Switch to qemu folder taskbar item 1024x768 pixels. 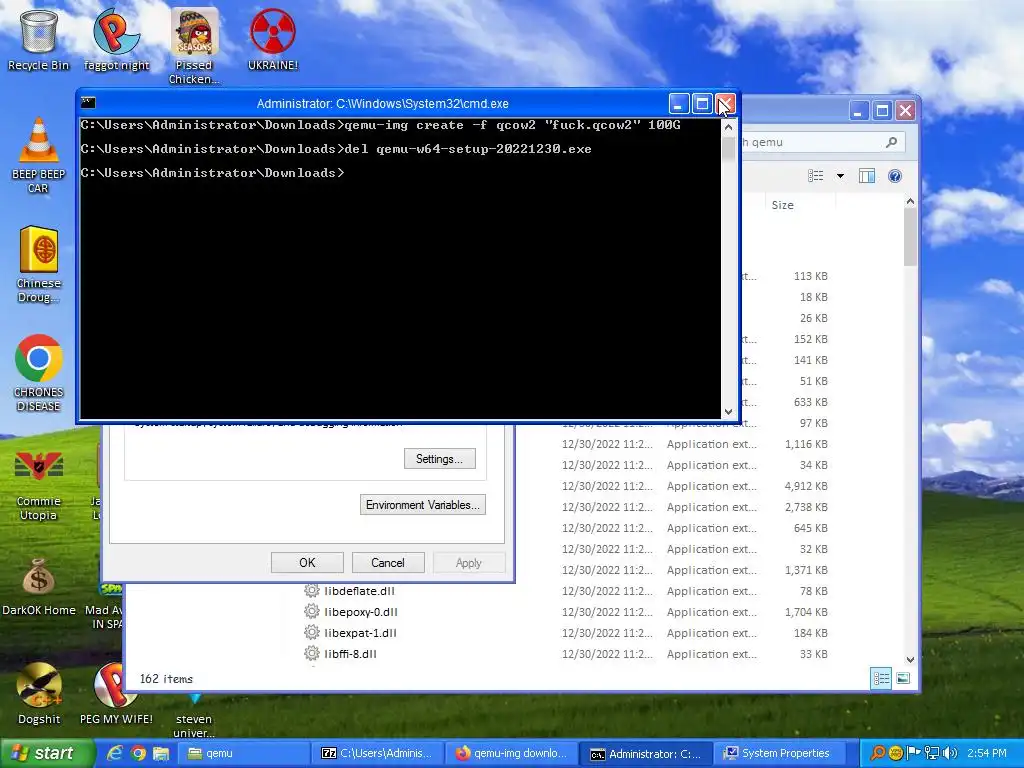tap(243, 753)
